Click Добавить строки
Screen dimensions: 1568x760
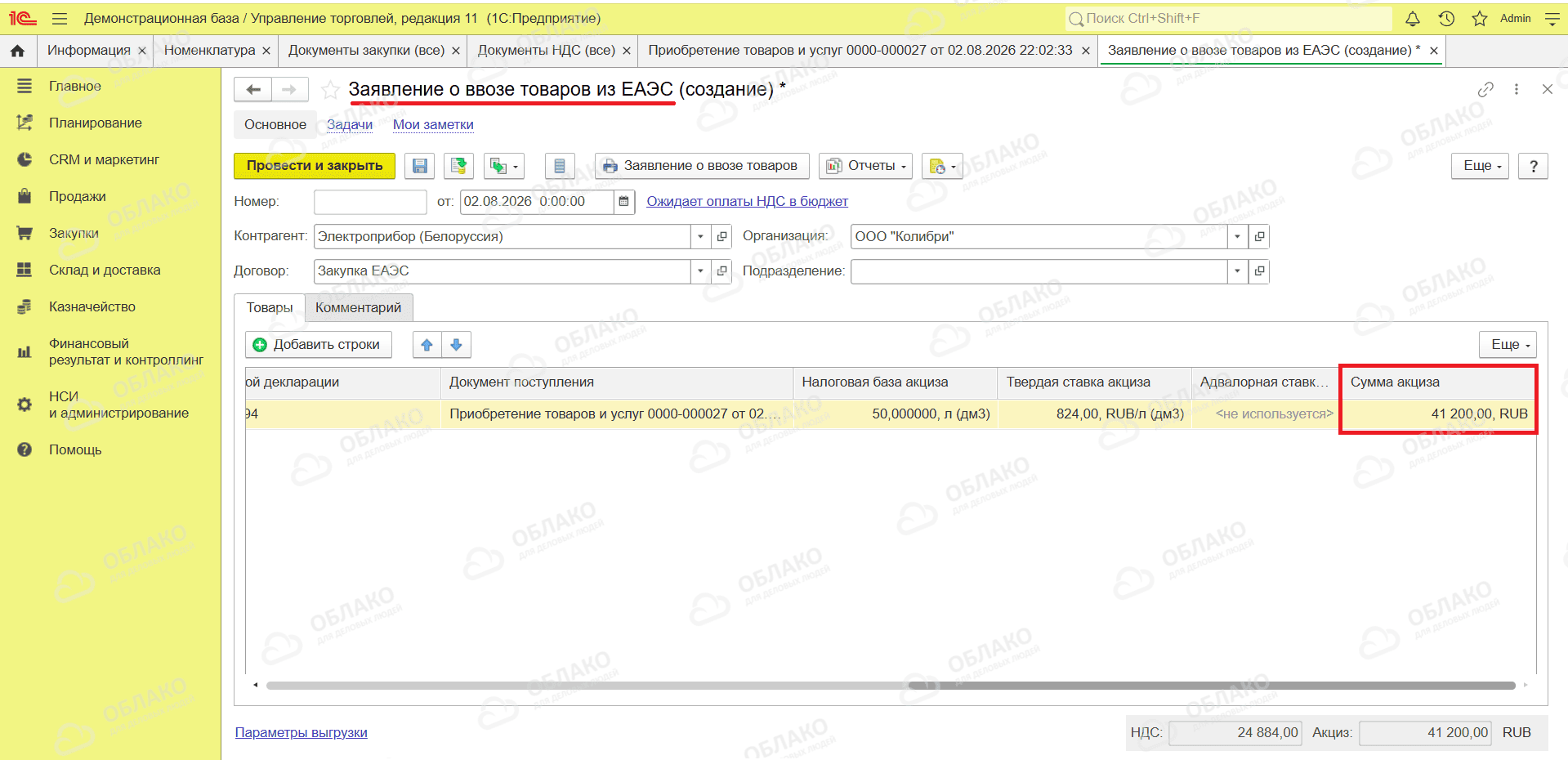point(319,345)
